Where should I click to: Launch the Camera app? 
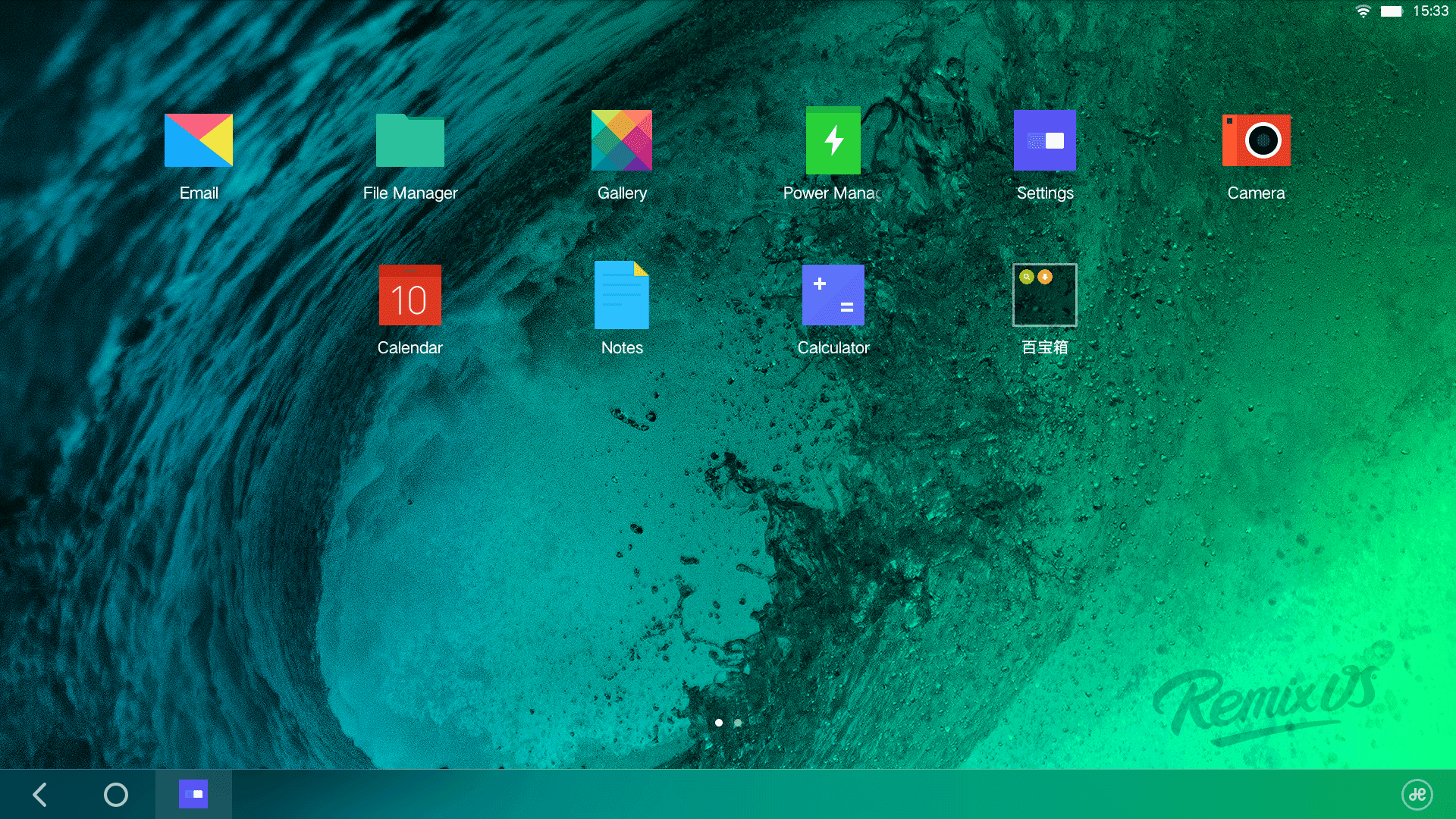(x=1257, y=140)
